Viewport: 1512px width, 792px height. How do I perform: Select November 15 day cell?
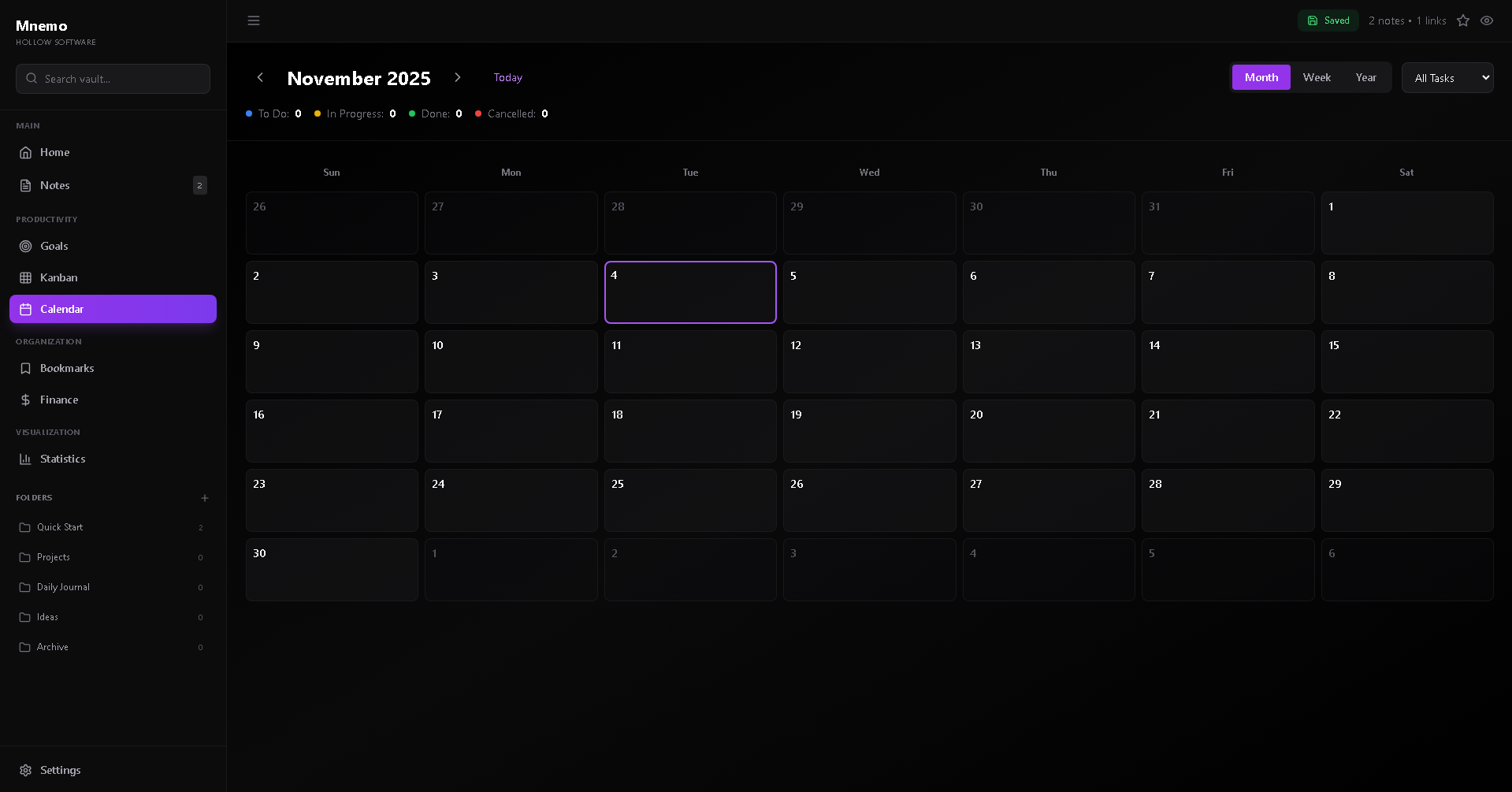click(x=1407, y=362)
